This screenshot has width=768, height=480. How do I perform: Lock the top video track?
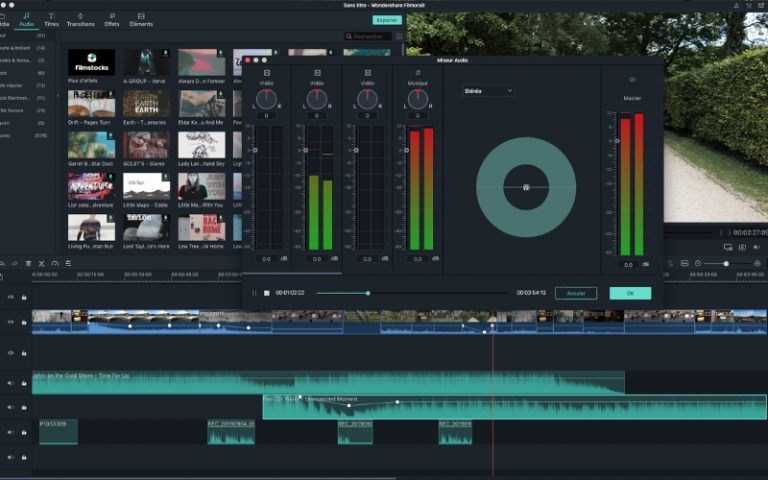coord(24,297)
